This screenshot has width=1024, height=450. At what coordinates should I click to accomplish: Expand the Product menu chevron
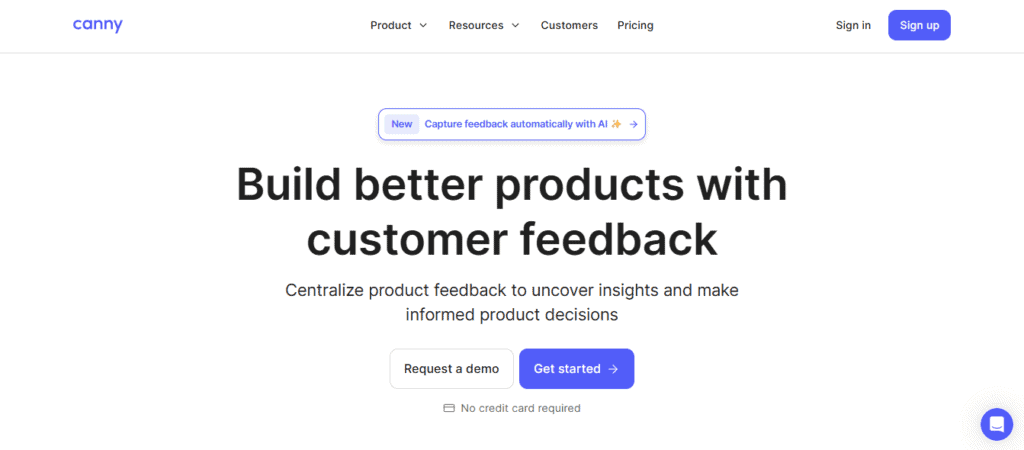423,25
